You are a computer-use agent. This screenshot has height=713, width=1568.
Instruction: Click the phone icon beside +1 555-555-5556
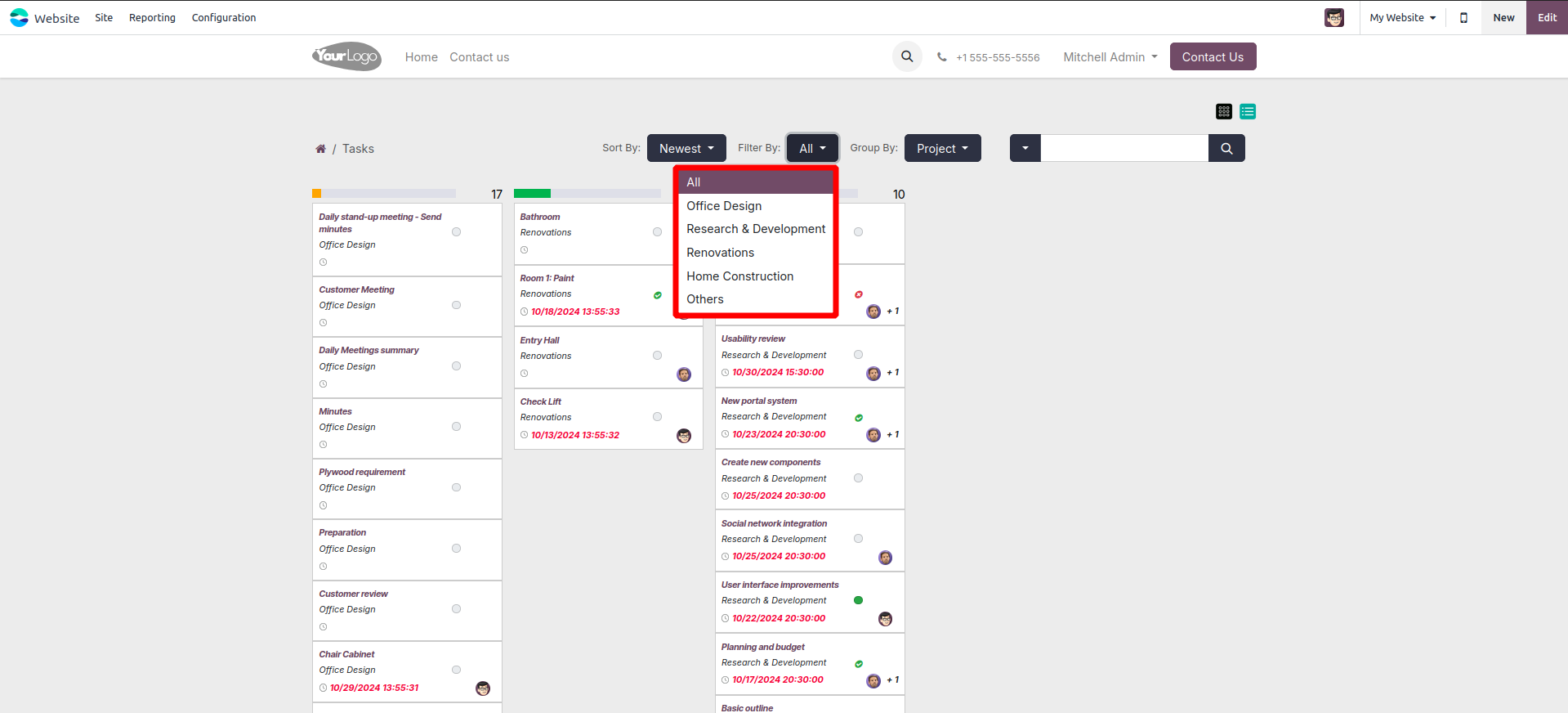click(x=942, y=57)
